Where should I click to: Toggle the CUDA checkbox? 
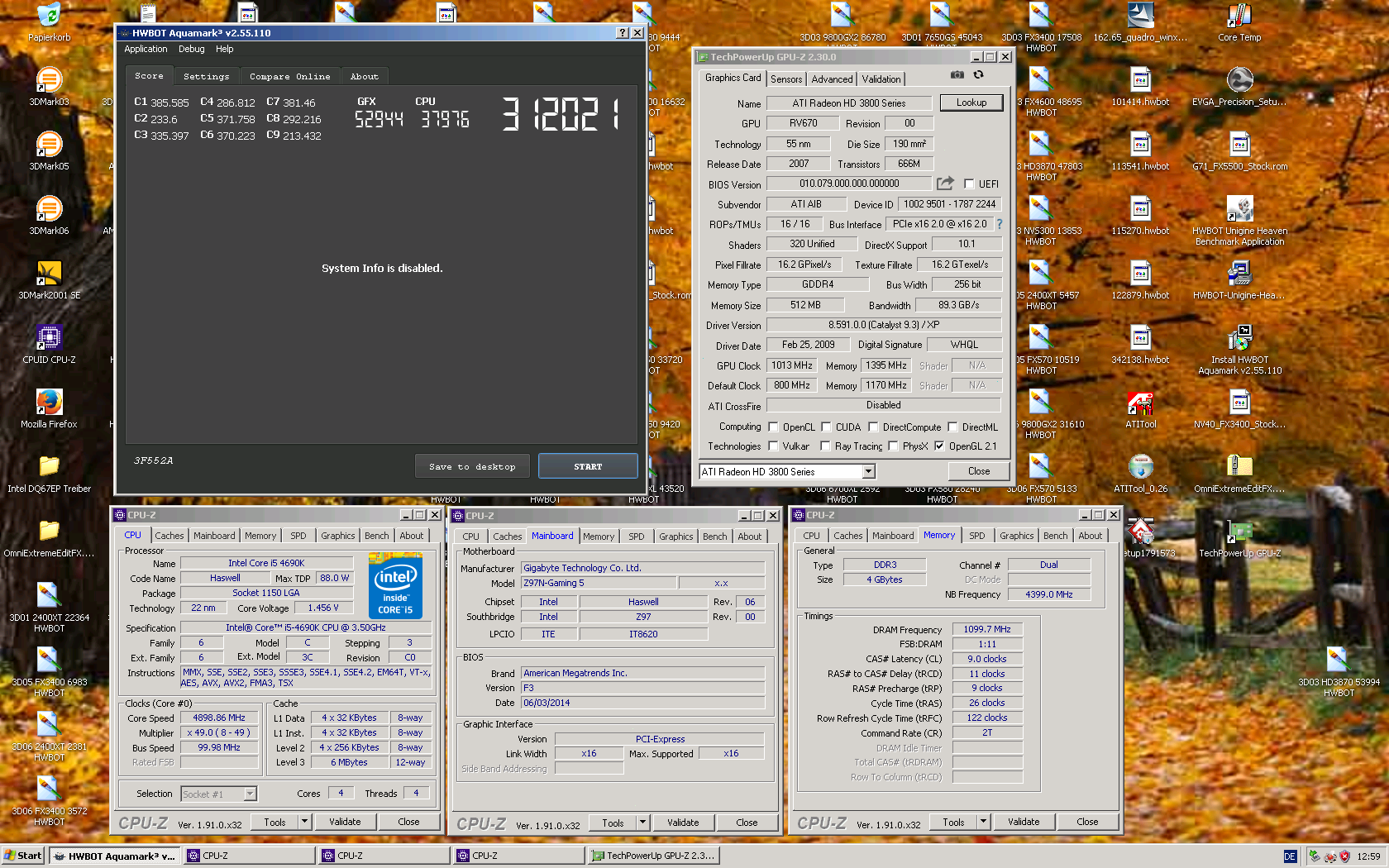click(x=825, y=427)
